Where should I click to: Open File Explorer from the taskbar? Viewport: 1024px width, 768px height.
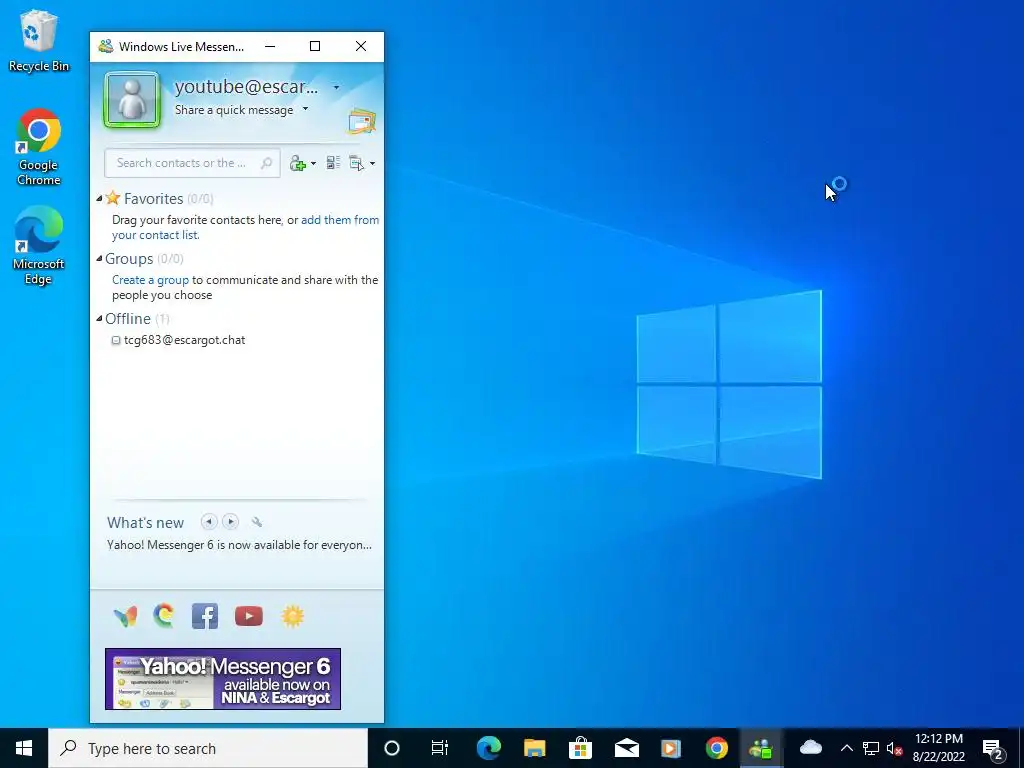click(x=534, y=748)
